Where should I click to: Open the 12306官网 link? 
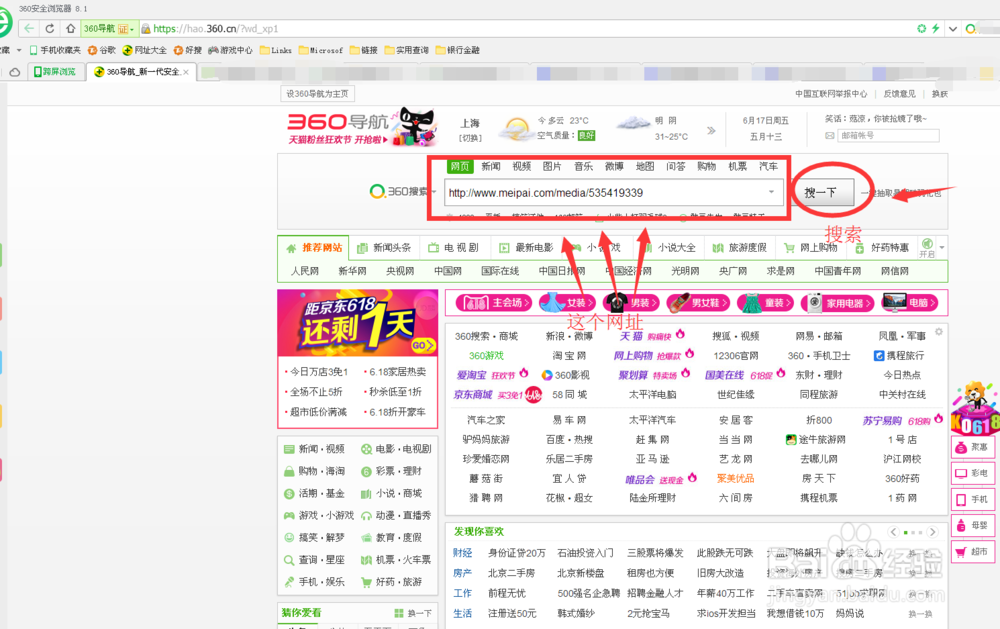(x=735, y=356)
